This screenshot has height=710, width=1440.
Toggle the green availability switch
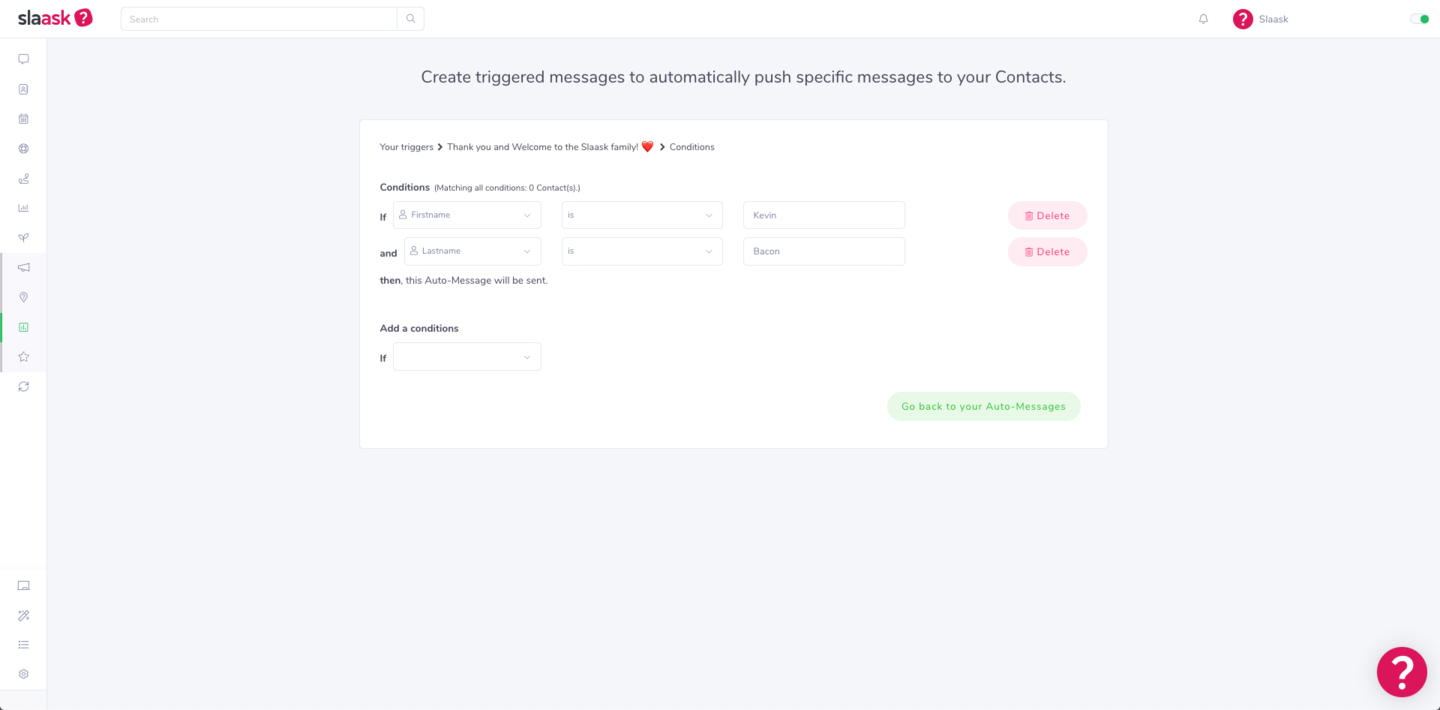pyautogui.click(x=1418, y=19)
